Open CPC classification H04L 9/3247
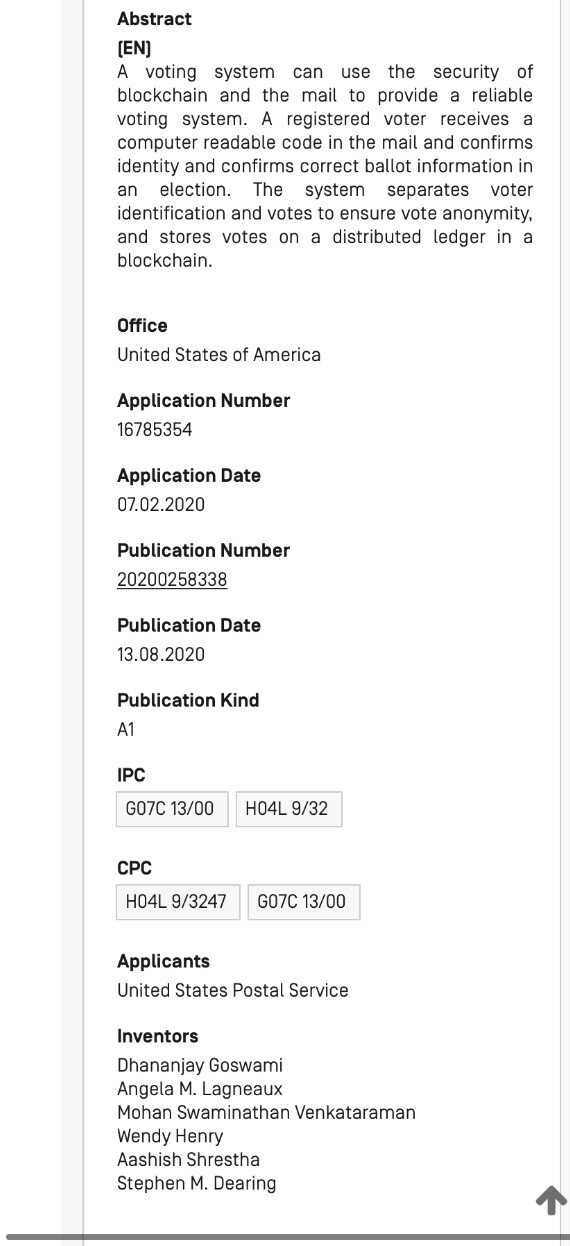 pos(178,902)
